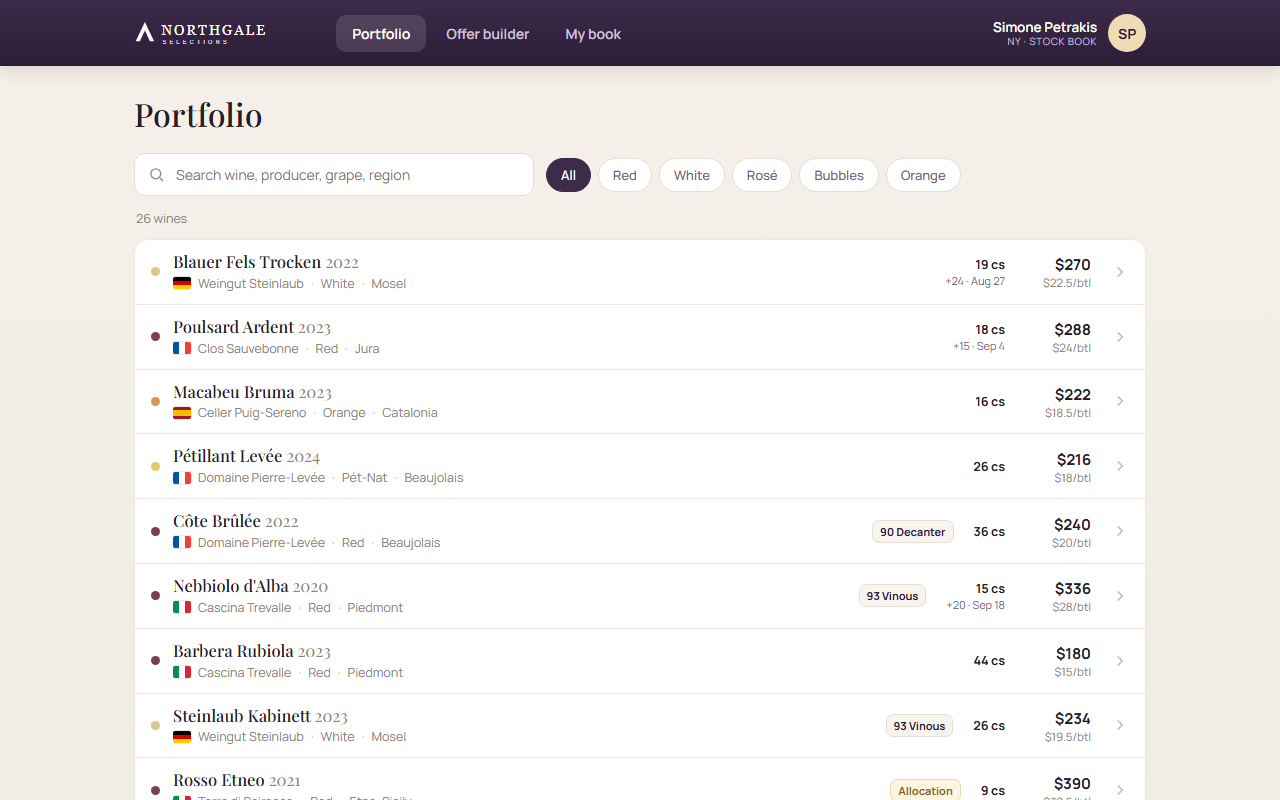Screen dimensions: 1280x800
Task: Click the color dot beside Pétillant Levée
Action: (155, 466)
